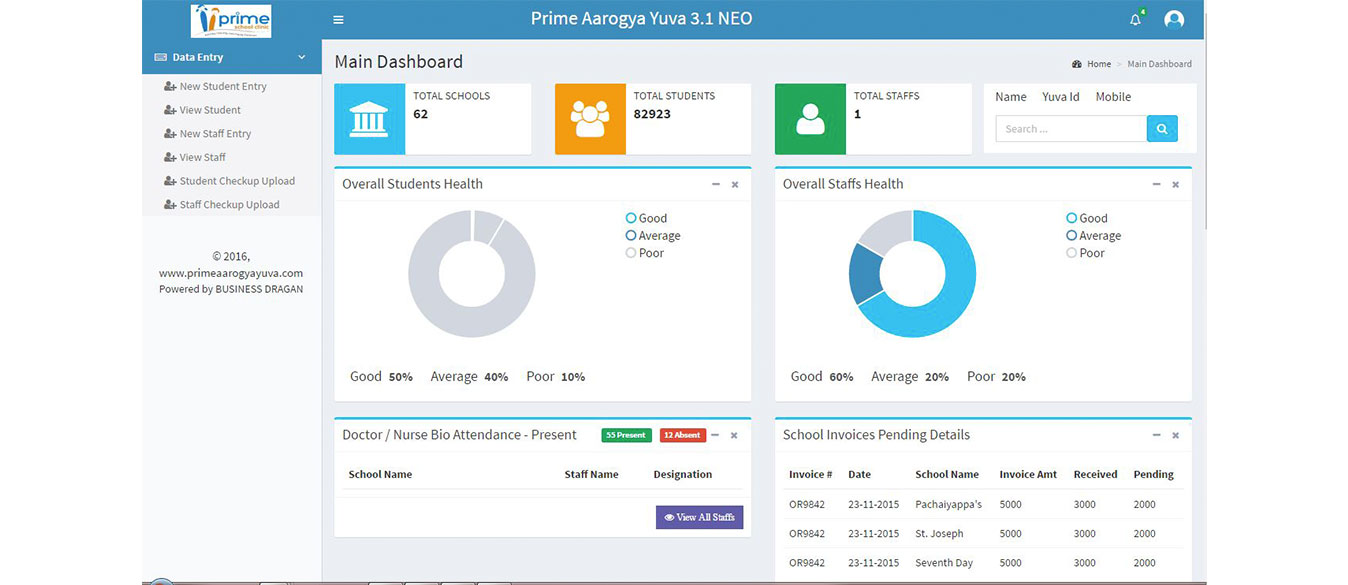Click the Pending column header
1348x585 pixels.
pos(1153,475)
